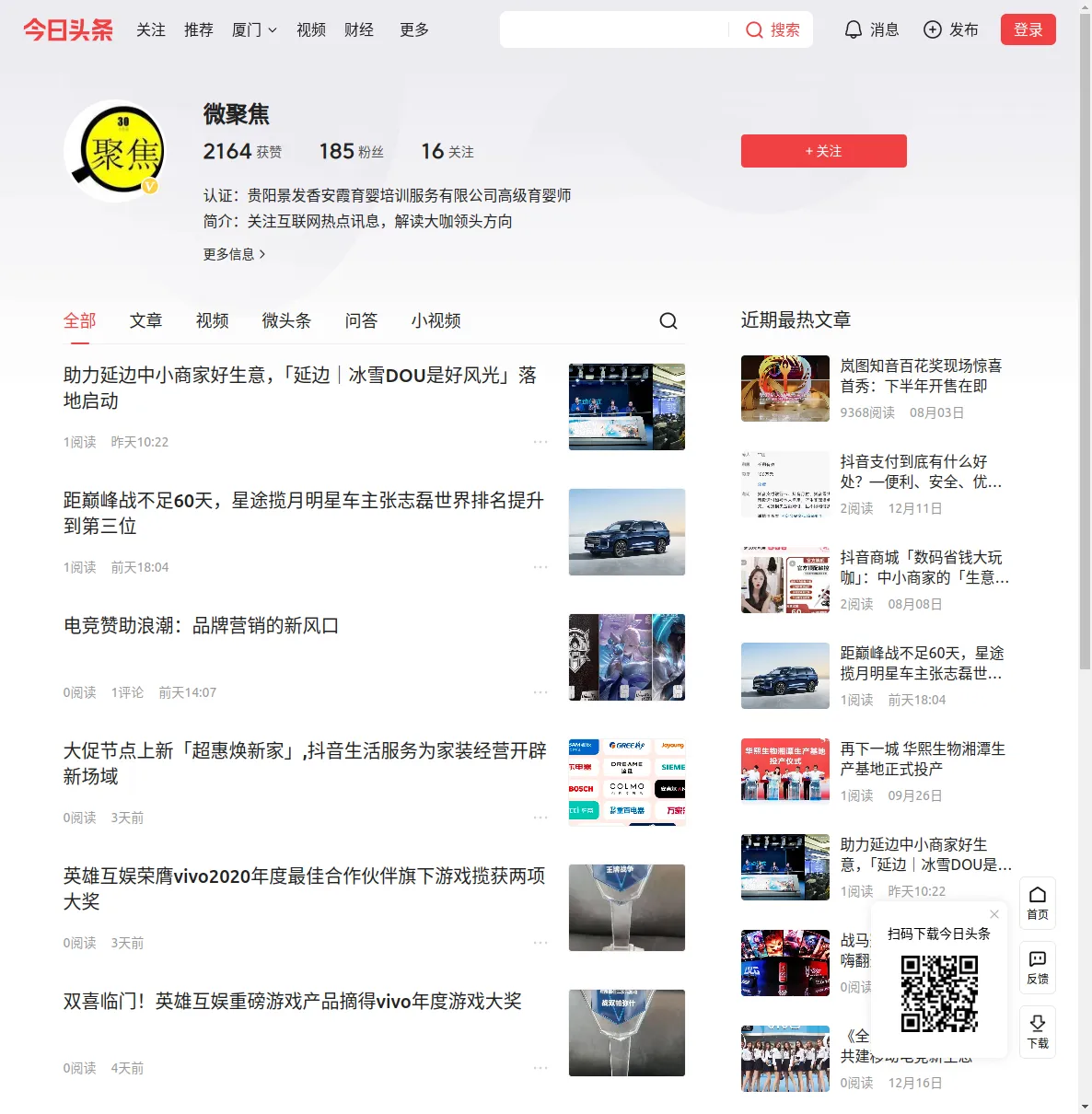The height and width of the screenshot is (1114, 1092).
Task: Open the 消息 bell notification icon
Action: click(854, 29)
